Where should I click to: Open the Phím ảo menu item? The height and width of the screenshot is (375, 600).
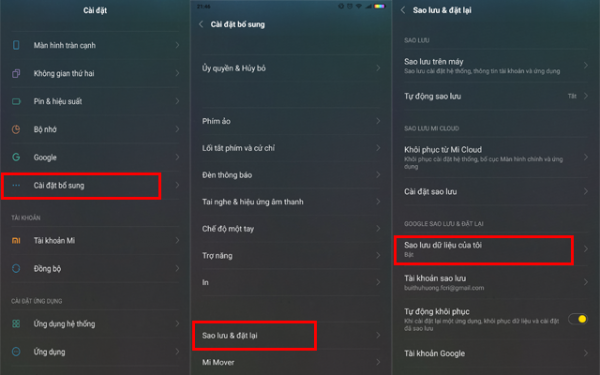point(291,121)
